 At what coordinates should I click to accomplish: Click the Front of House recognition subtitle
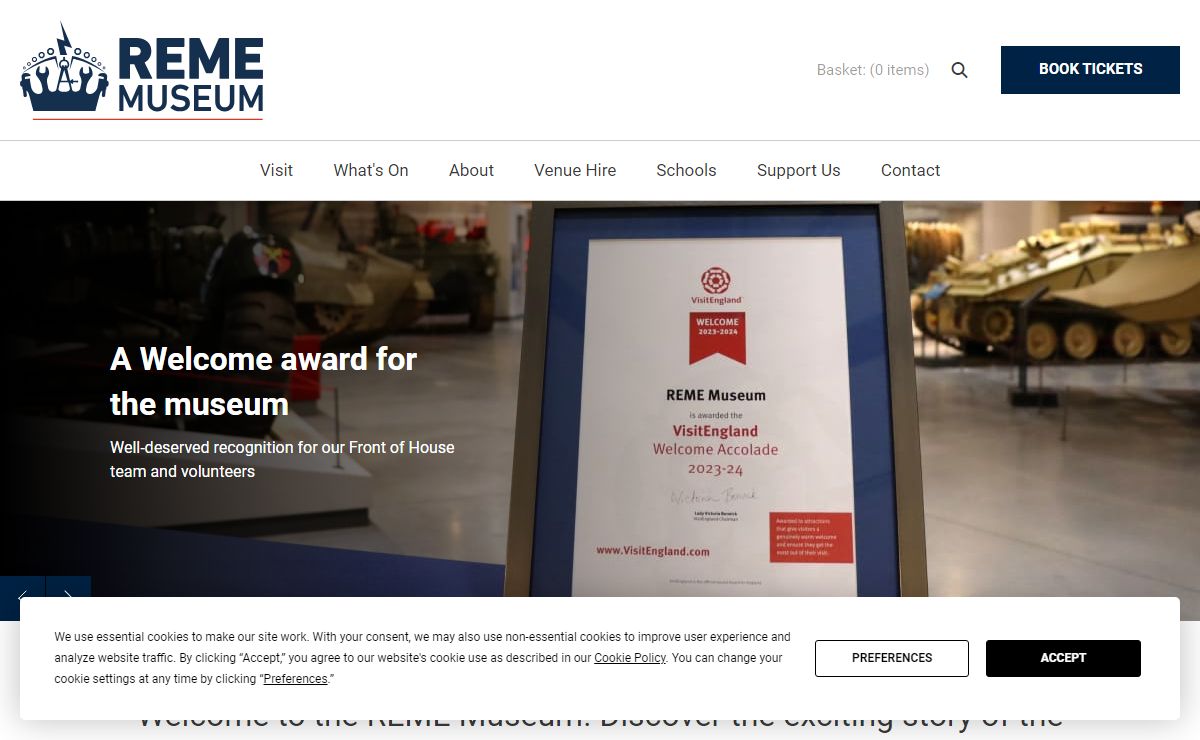282,459
